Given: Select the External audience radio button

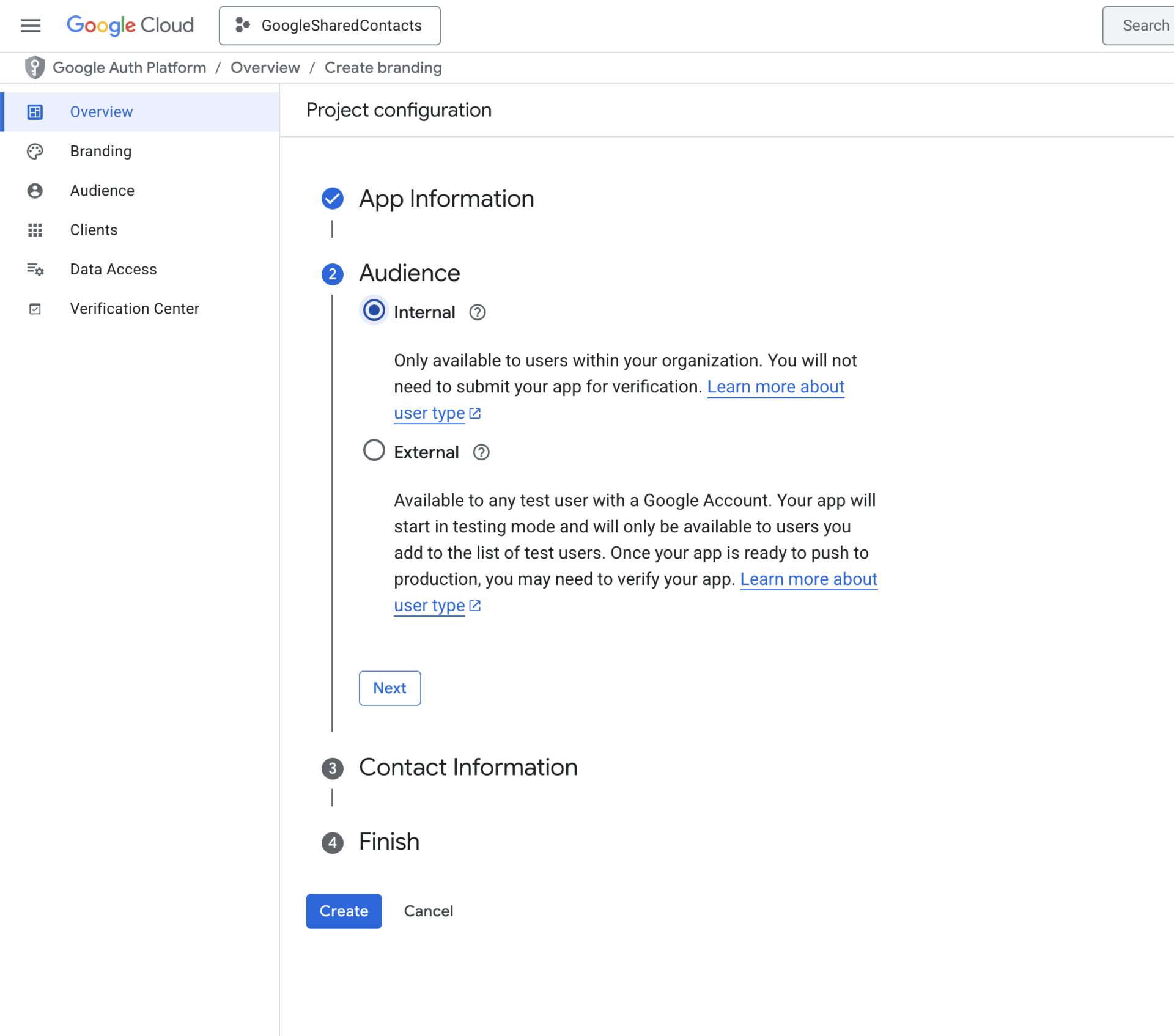Looking at the screenshot, I should [x=374, y=450].
